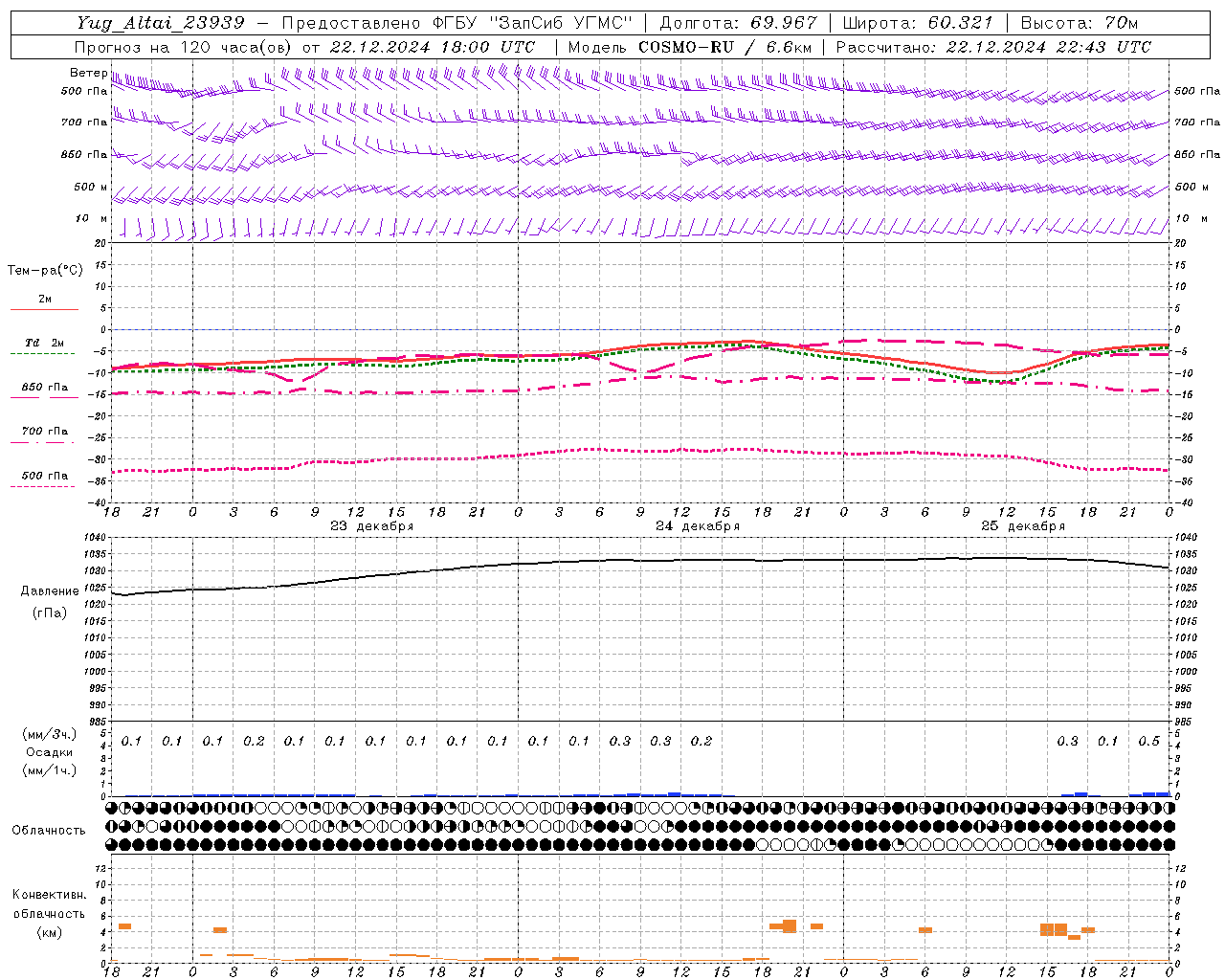Click the (км) units label under облачность

click(50, 932)
